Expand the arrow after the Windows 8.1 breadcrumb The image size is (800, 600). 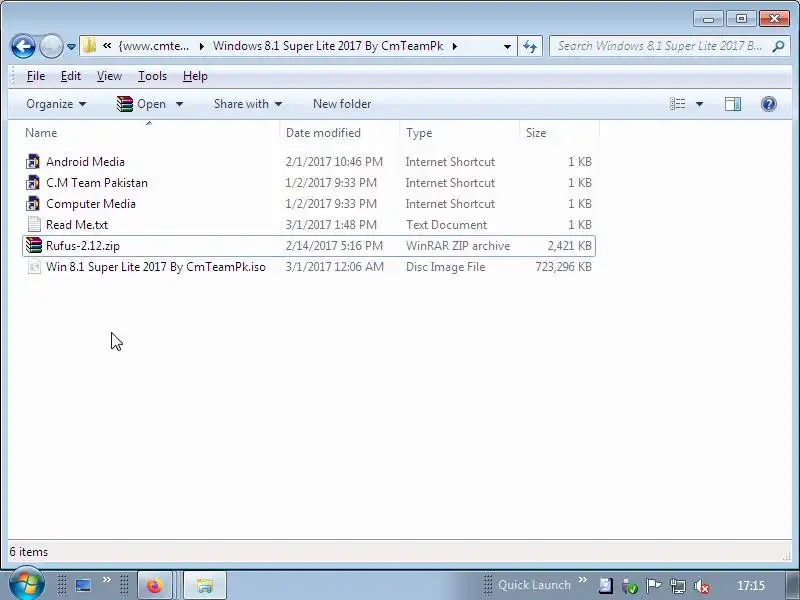coord(455,46)
